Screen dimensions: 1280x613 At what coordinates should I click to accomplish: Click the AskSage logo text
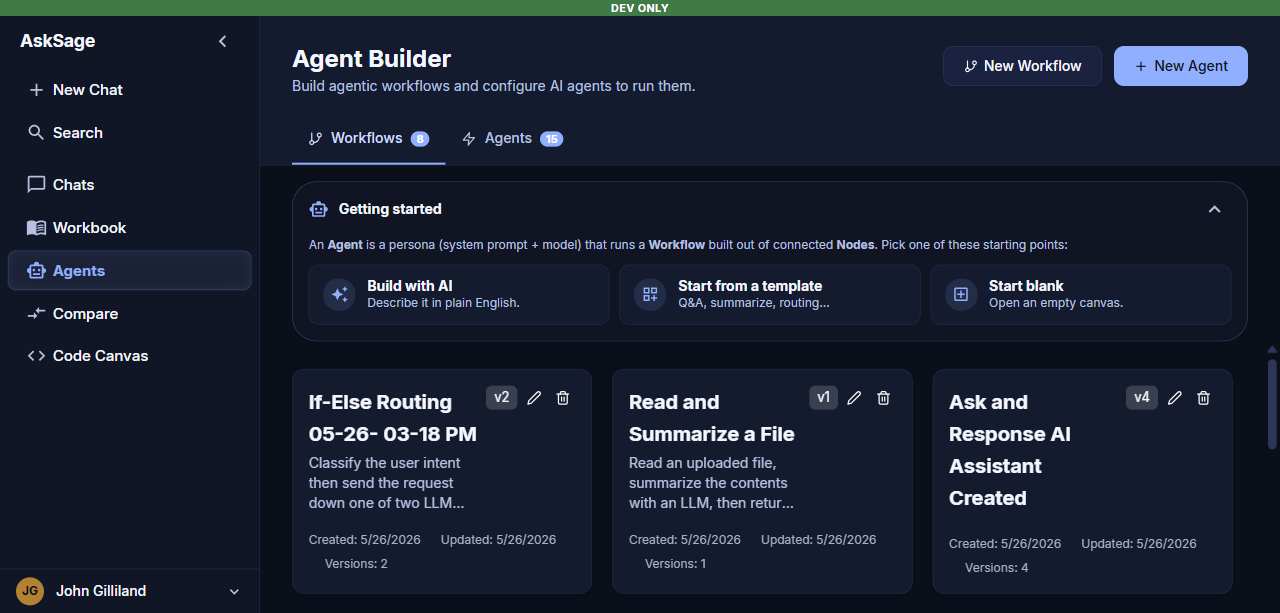[58, 41]
